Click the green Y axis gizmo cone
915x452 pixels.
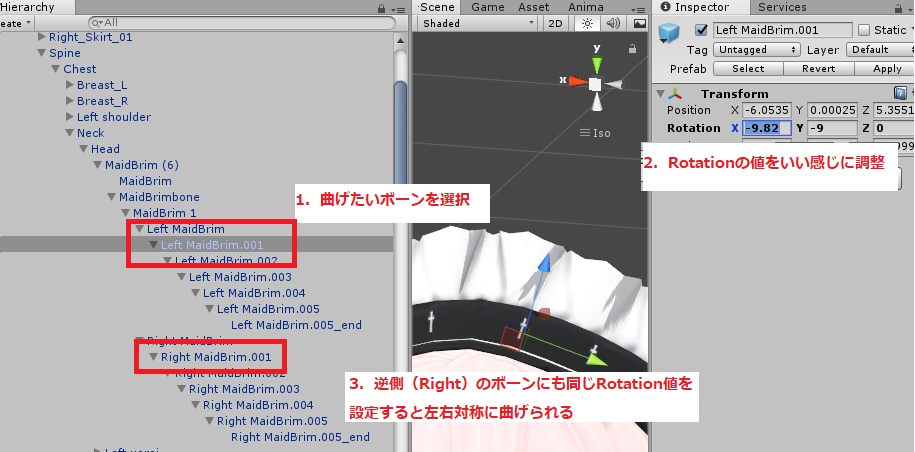[x=596, y=64]
